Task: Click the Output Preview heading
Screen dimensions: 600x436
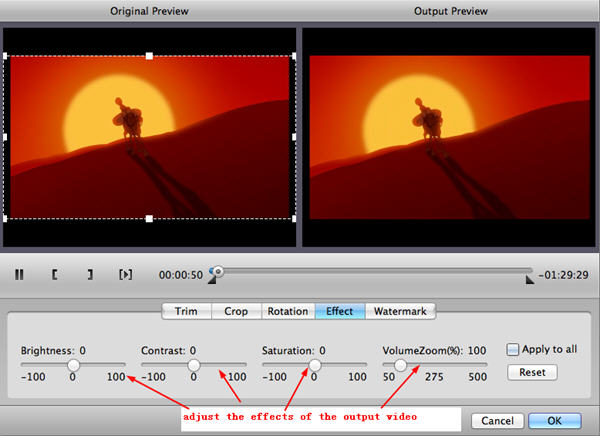Action: pos(451,11)
